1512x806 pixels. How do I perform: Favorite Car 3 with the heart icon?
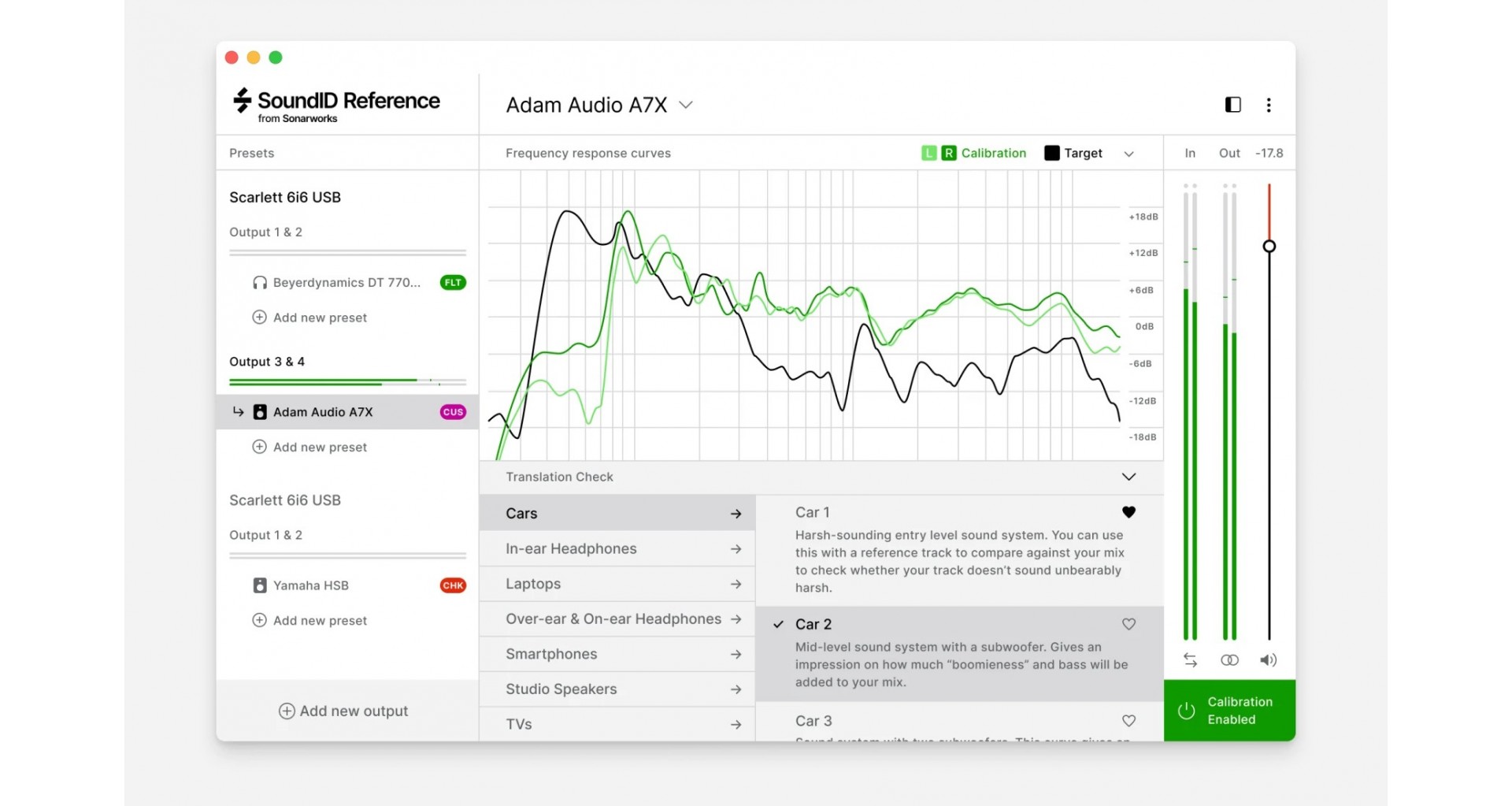coord(1128,721)
